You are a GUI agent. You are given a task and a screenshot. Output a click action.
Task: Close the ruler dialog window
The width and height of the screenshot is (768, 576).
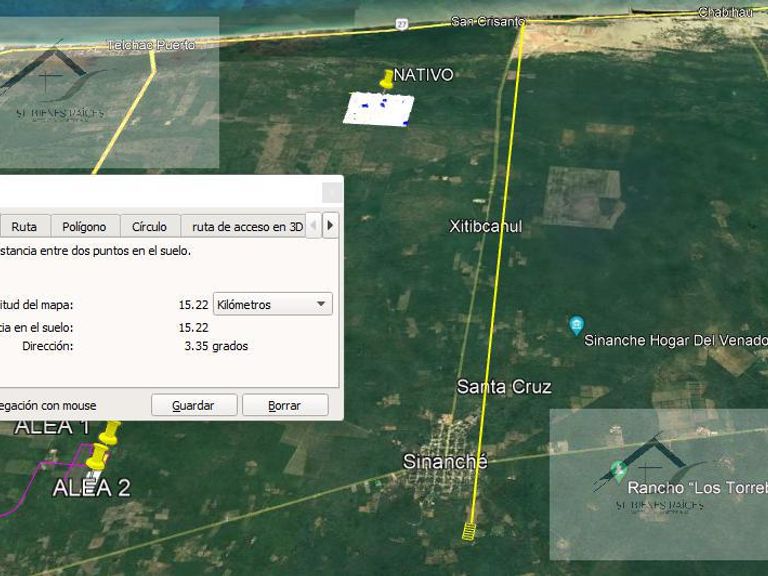click(x=332, y=192)
